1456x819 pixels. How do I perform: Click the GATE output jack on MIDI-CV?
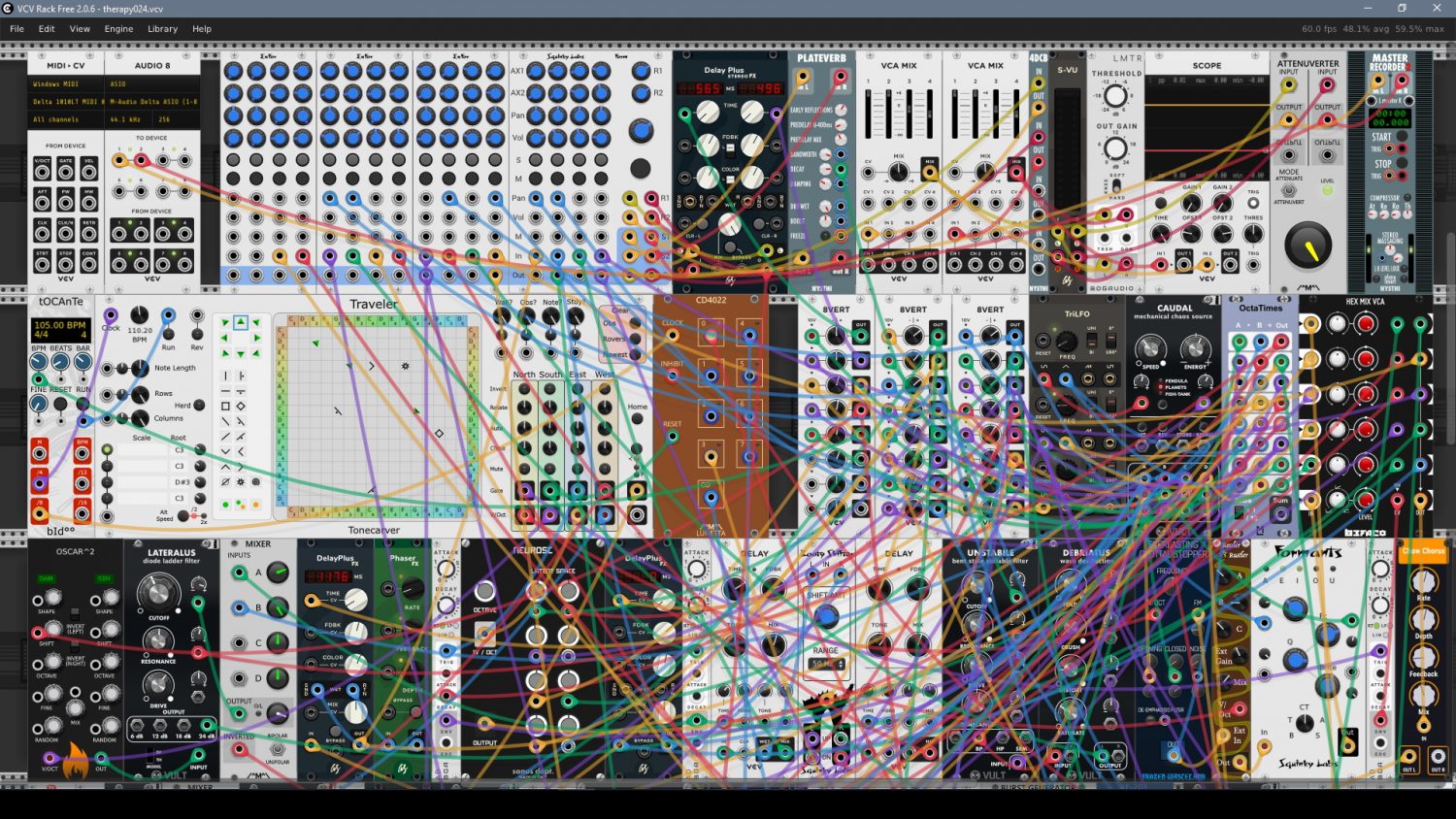[x=66, y=172]
